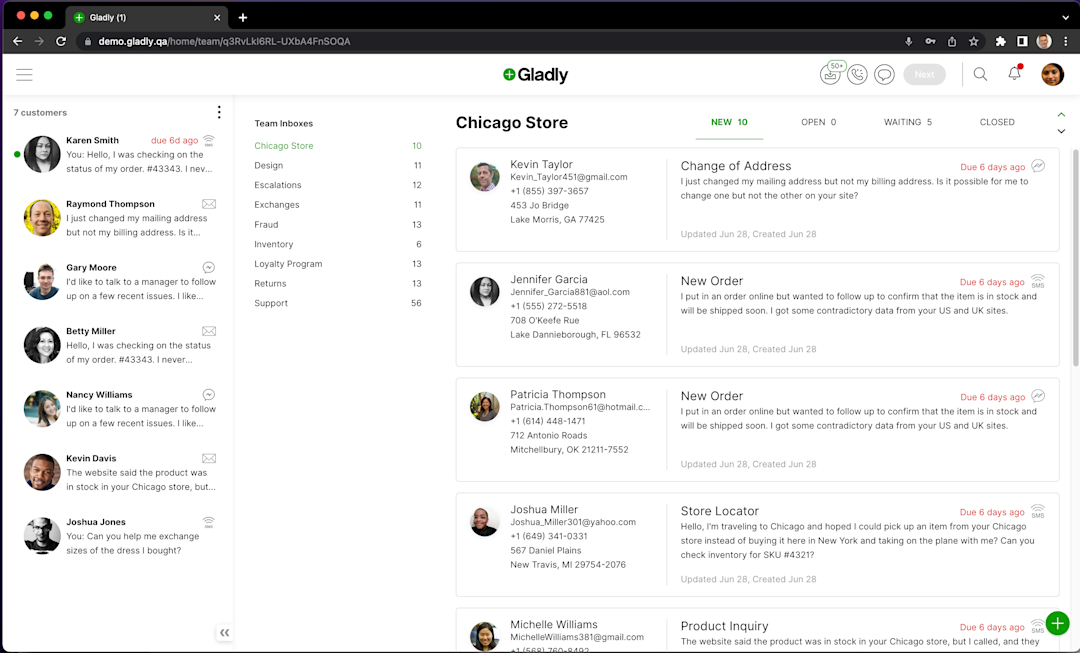Screen dimensions: 1080x653
Task: Select the Returns inbox
Action: pyautogui.click(x=338, y=283)
